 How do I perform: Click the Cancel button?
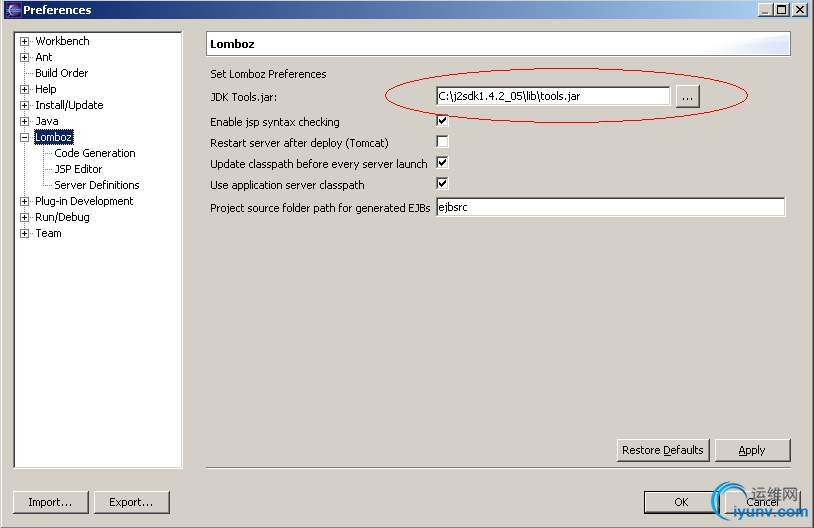pyautogui.click(x=763, y=502)
